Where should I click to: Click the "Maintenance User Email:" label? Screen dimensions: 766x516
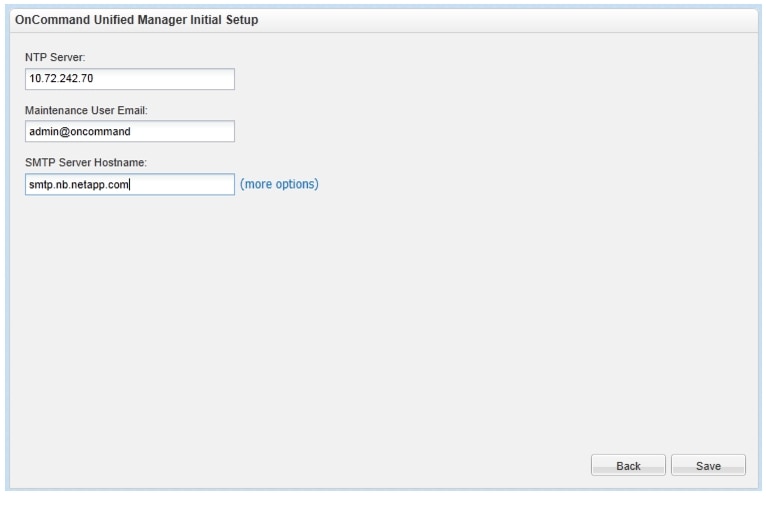click(85, 111)
